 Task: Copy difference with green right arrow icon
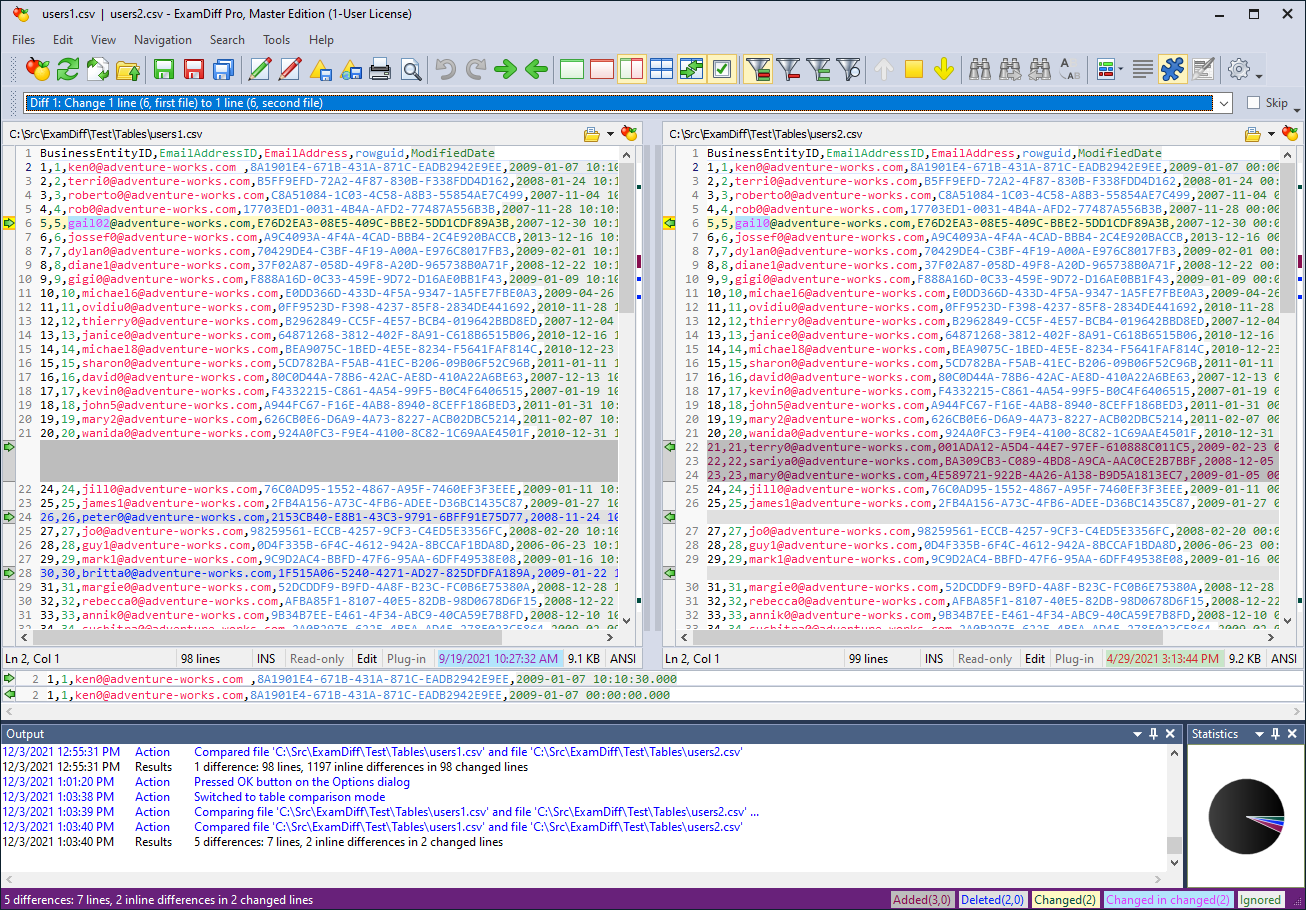(506, 69)
